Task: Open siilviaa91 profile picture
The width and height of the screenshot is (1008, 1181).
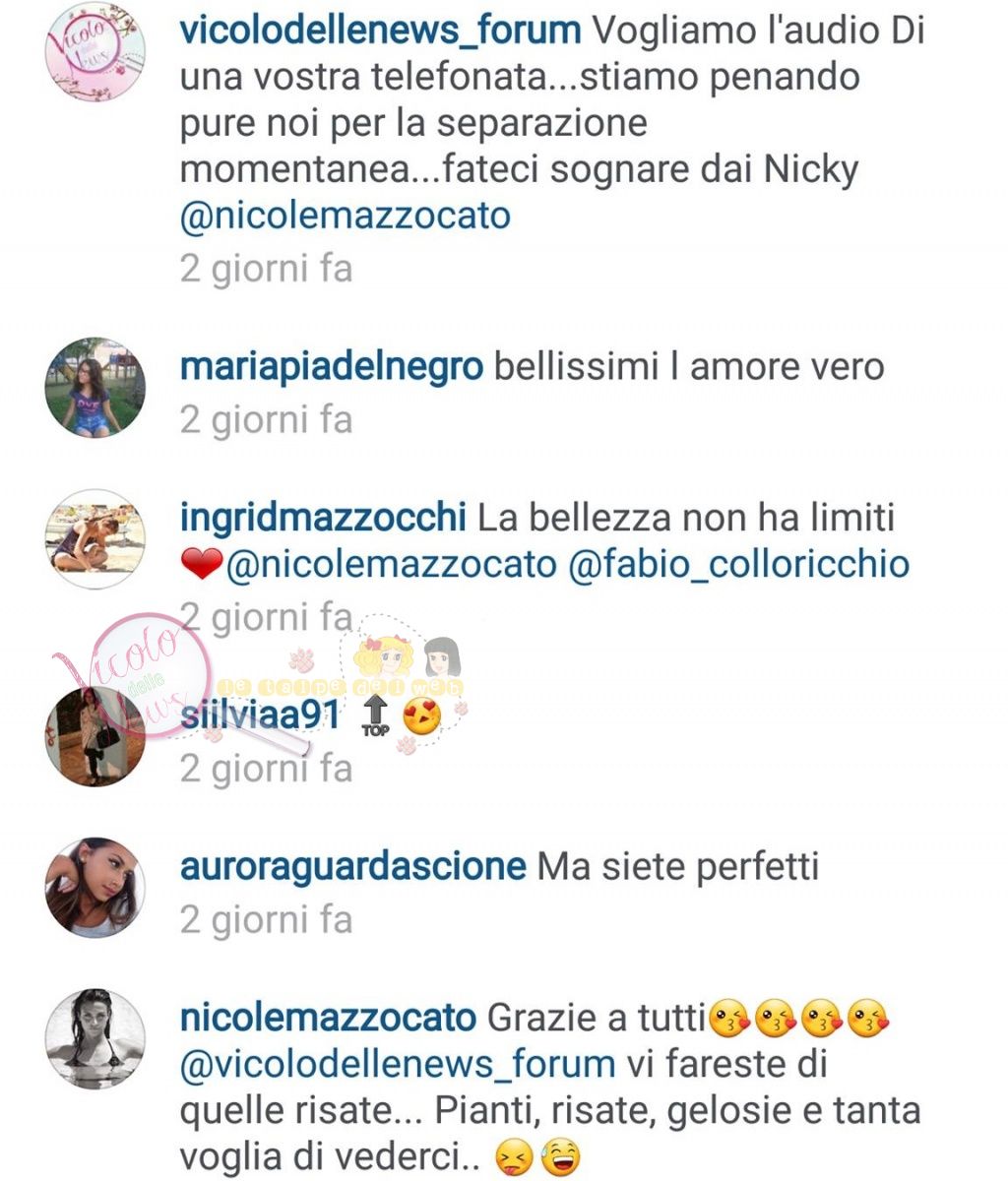Action: (95, 735)
